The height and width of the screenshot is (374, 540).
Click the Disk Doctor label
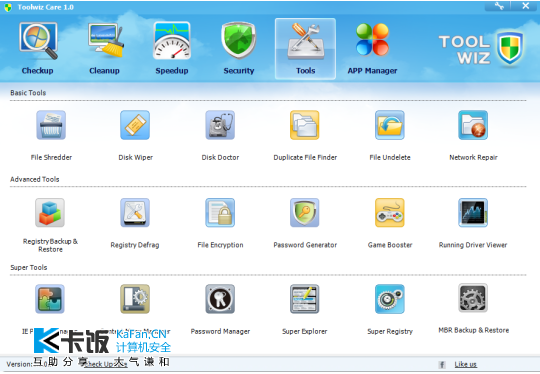click(220, 157)
